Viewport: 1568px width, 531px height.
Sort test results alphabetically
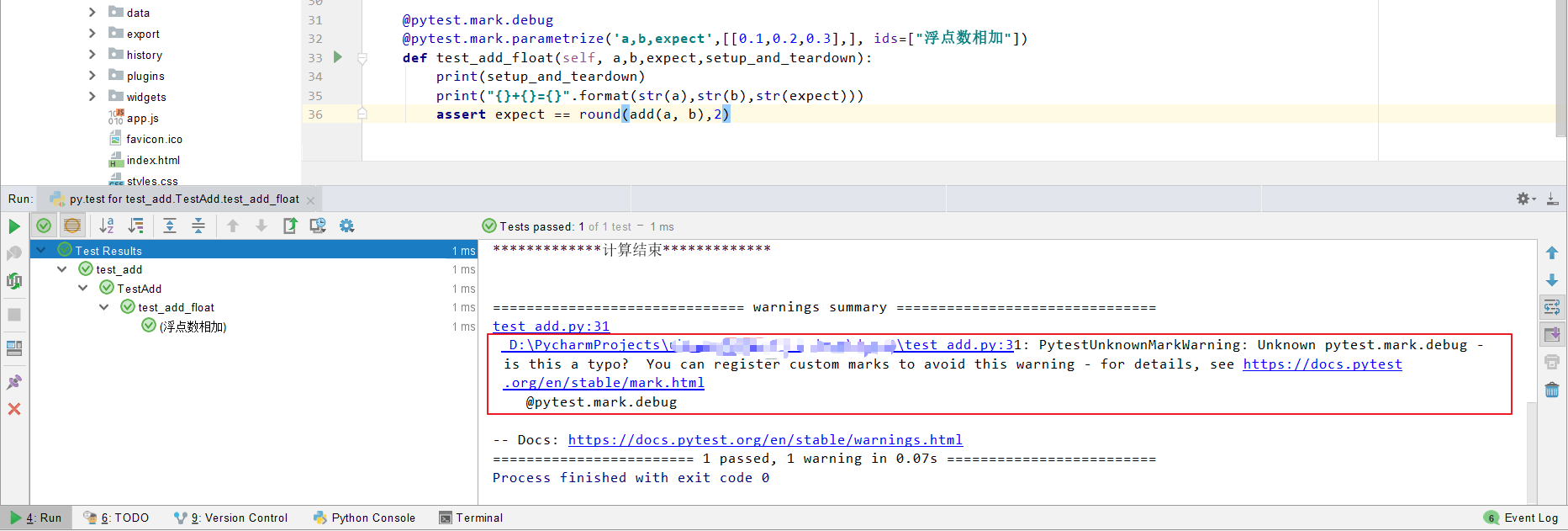[107, 226]
